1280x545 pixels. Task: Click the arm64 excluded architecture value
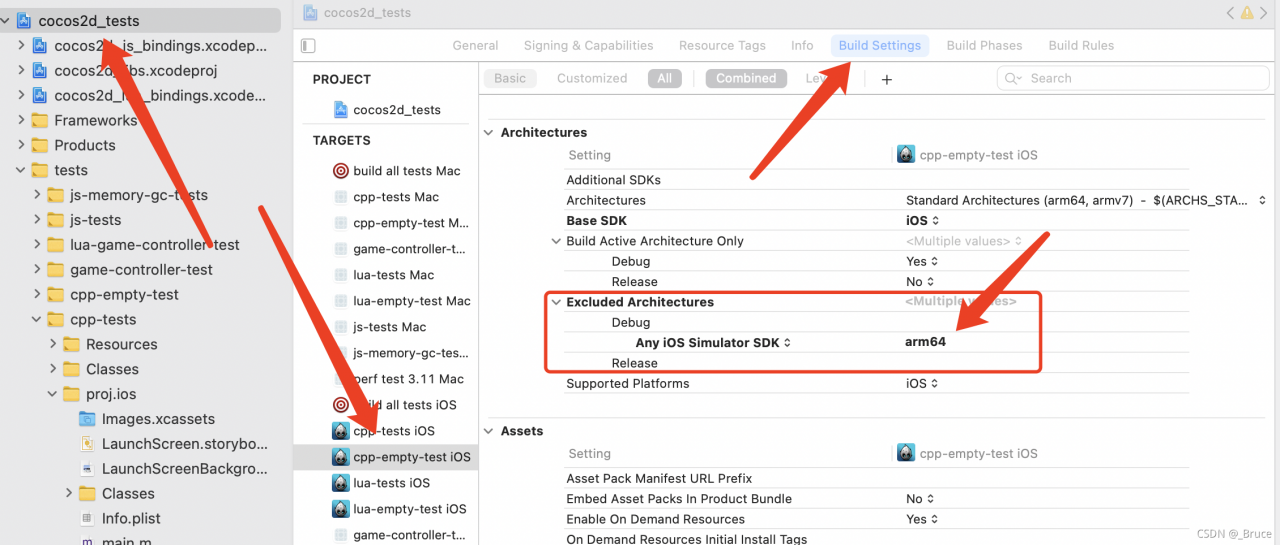tap(925, 342)
